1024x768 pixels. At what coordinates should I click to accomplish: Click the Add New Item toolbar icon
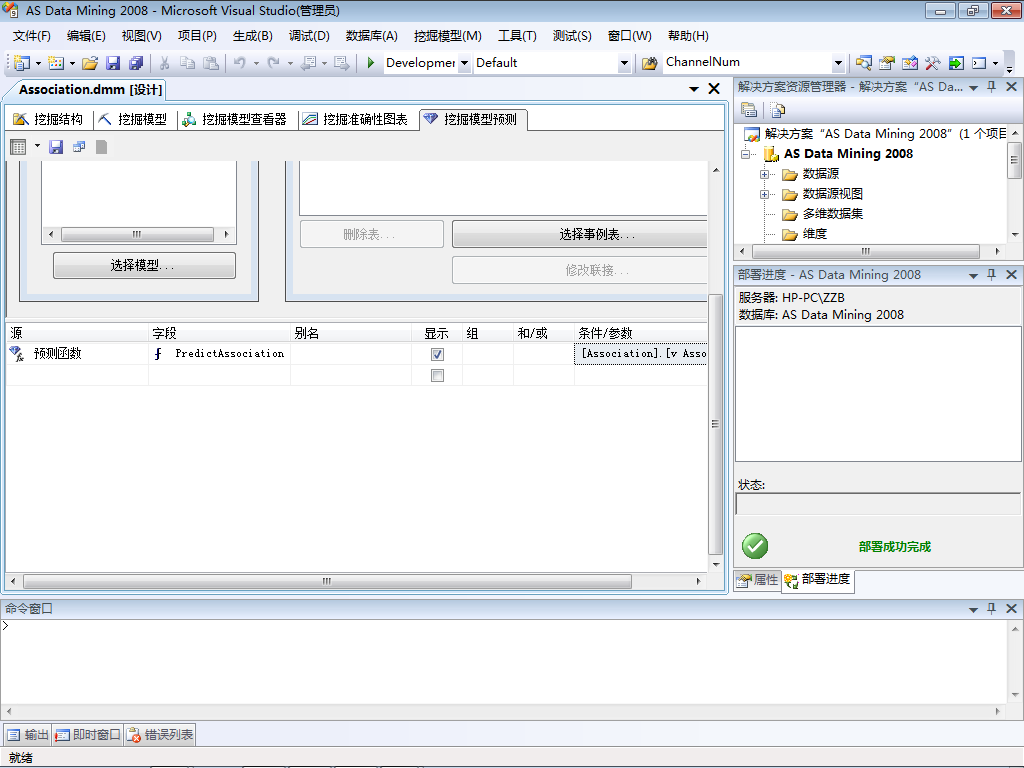point(56,63)
